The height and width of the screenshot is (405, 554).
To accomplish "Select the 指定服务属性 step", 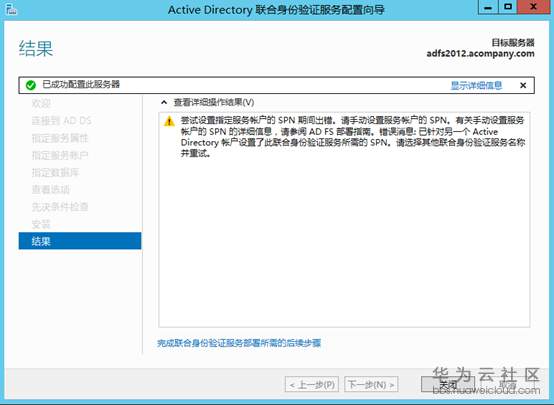I will pyautogui.click(x=60, y=138).
